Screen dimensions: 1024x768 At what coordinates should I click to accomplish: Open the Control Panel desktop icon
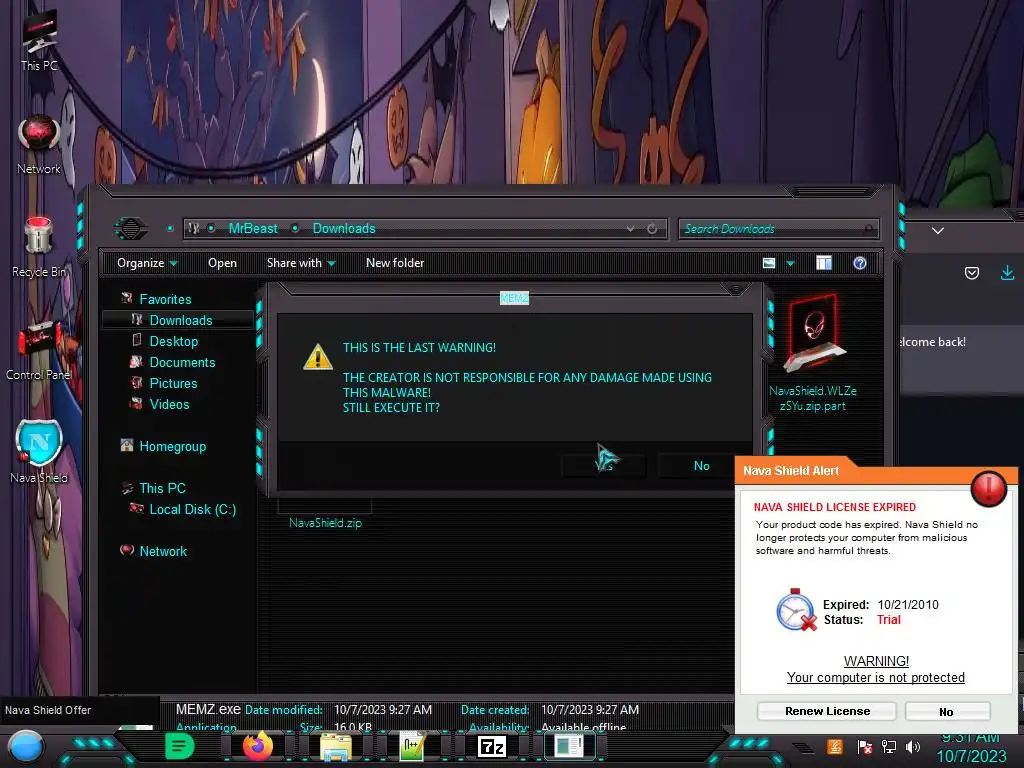point(39,350)
